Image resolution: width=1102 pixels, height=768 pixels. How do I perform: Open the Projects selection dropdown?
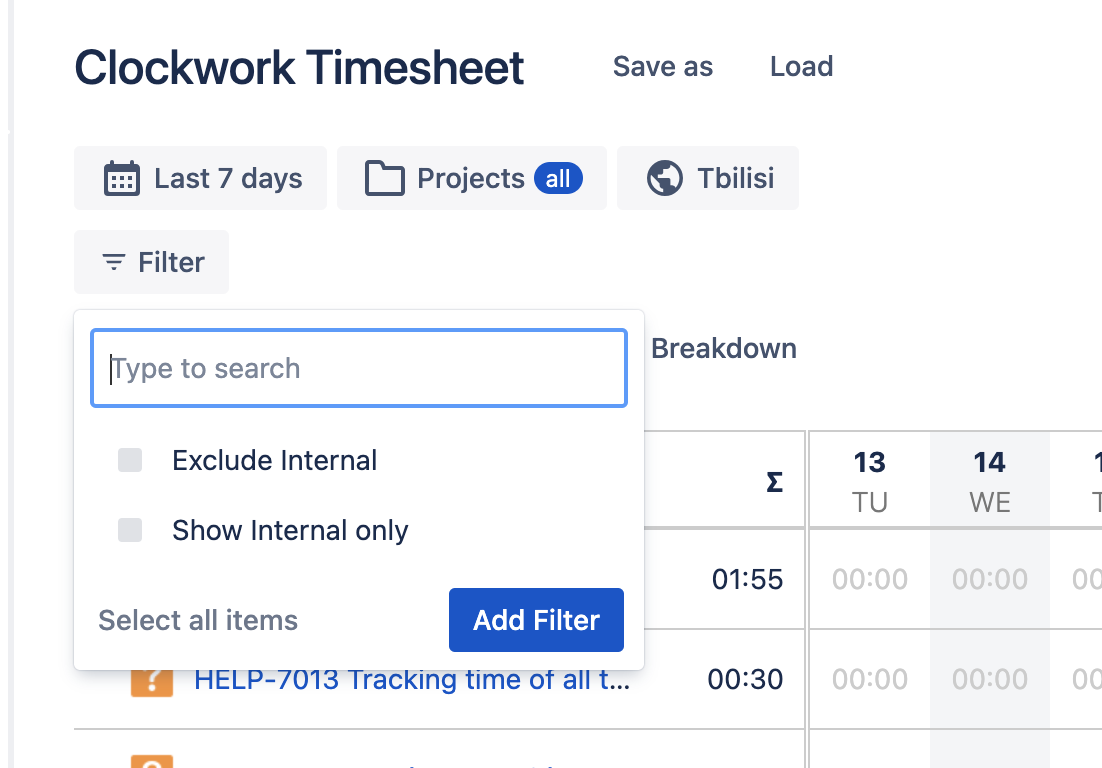[470, 177]
